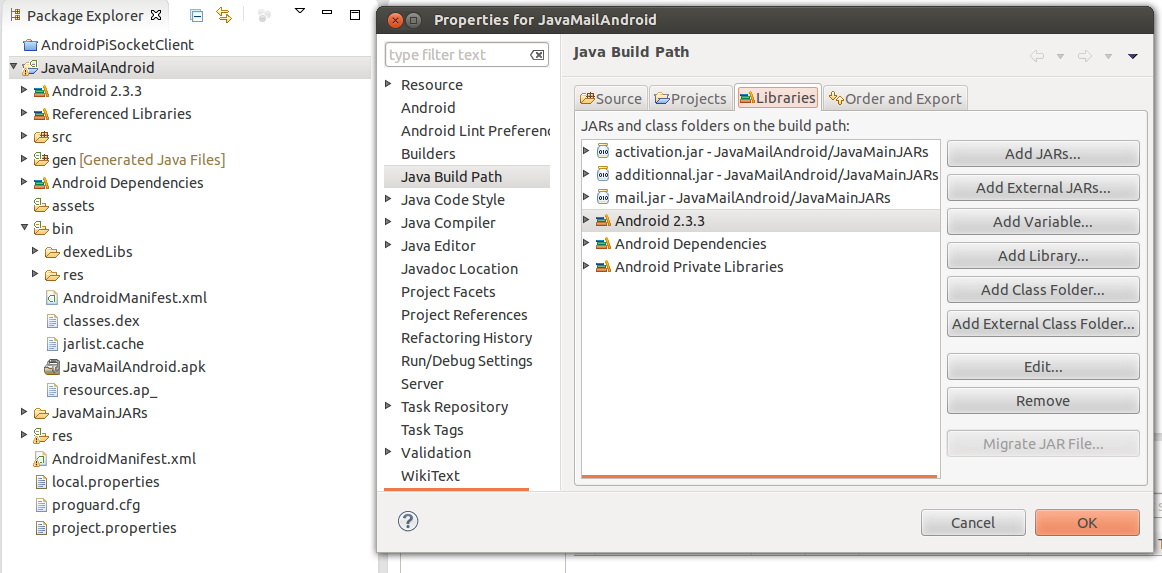Click the JavaMailAndroid project icon

[30, 68]
